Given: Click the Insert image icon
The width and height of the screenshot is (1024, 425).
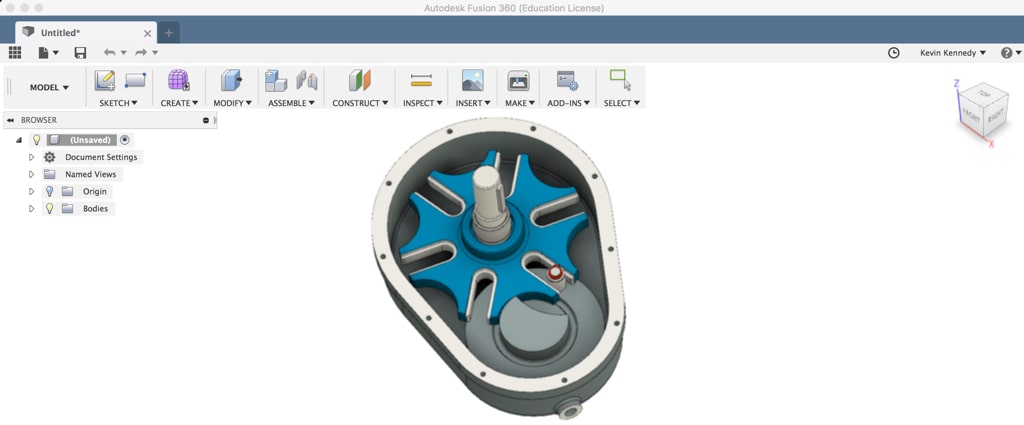Looking at the screenshot, I should (473, 80).
